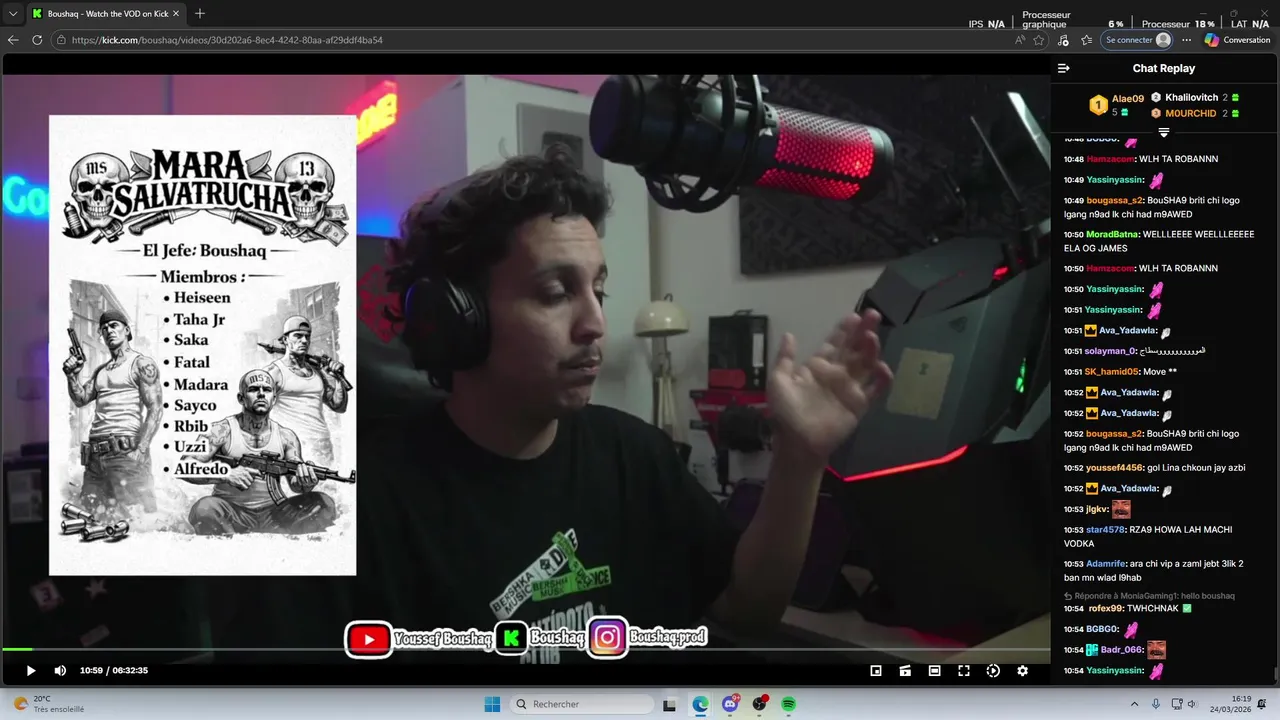The image size is (1280, 720).
Task: Click username Badr_066 in chat
Action: coord(1121,650)
